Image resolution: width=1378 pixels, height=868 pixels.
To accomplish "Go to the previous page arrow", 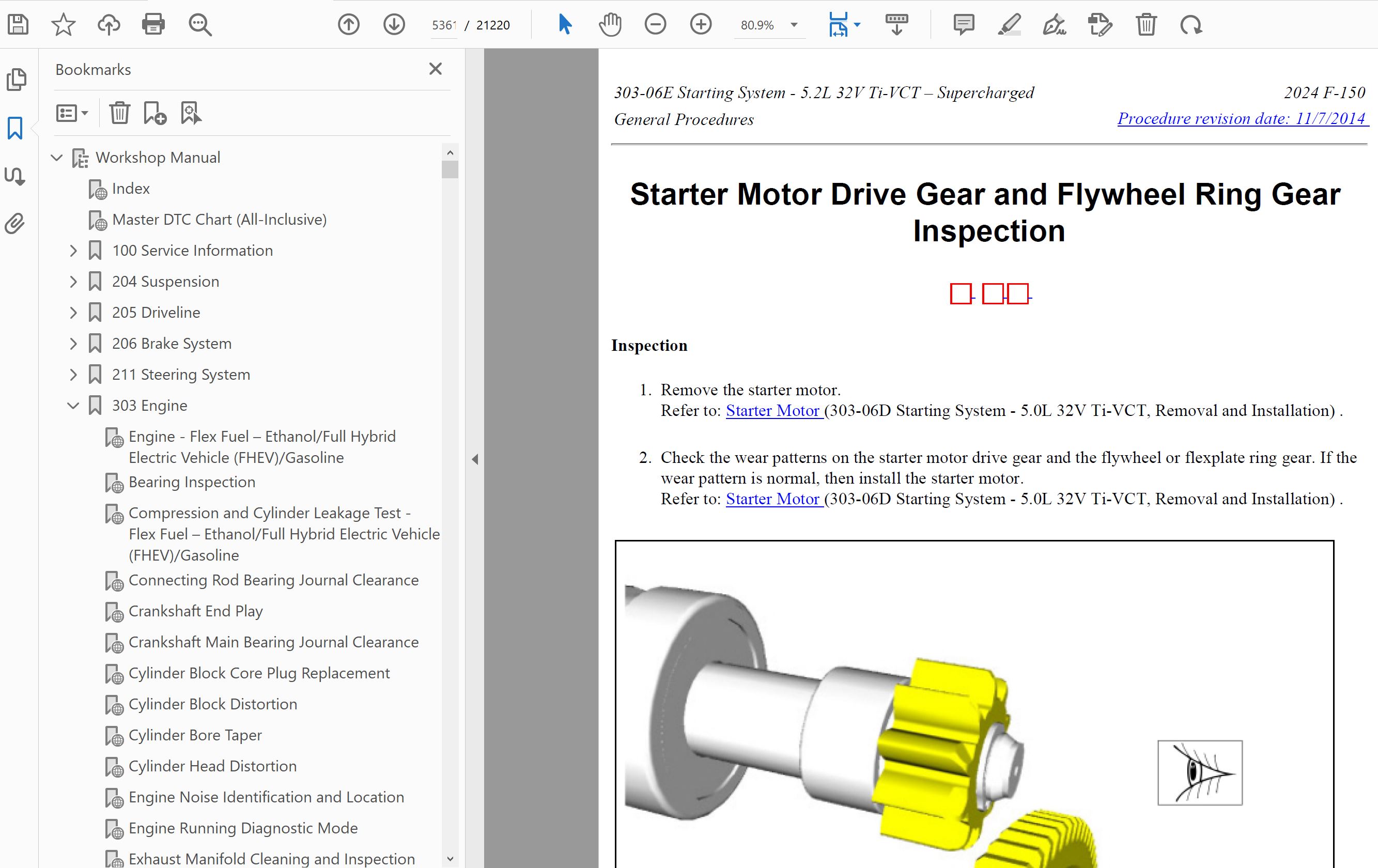I will [349, 25].
